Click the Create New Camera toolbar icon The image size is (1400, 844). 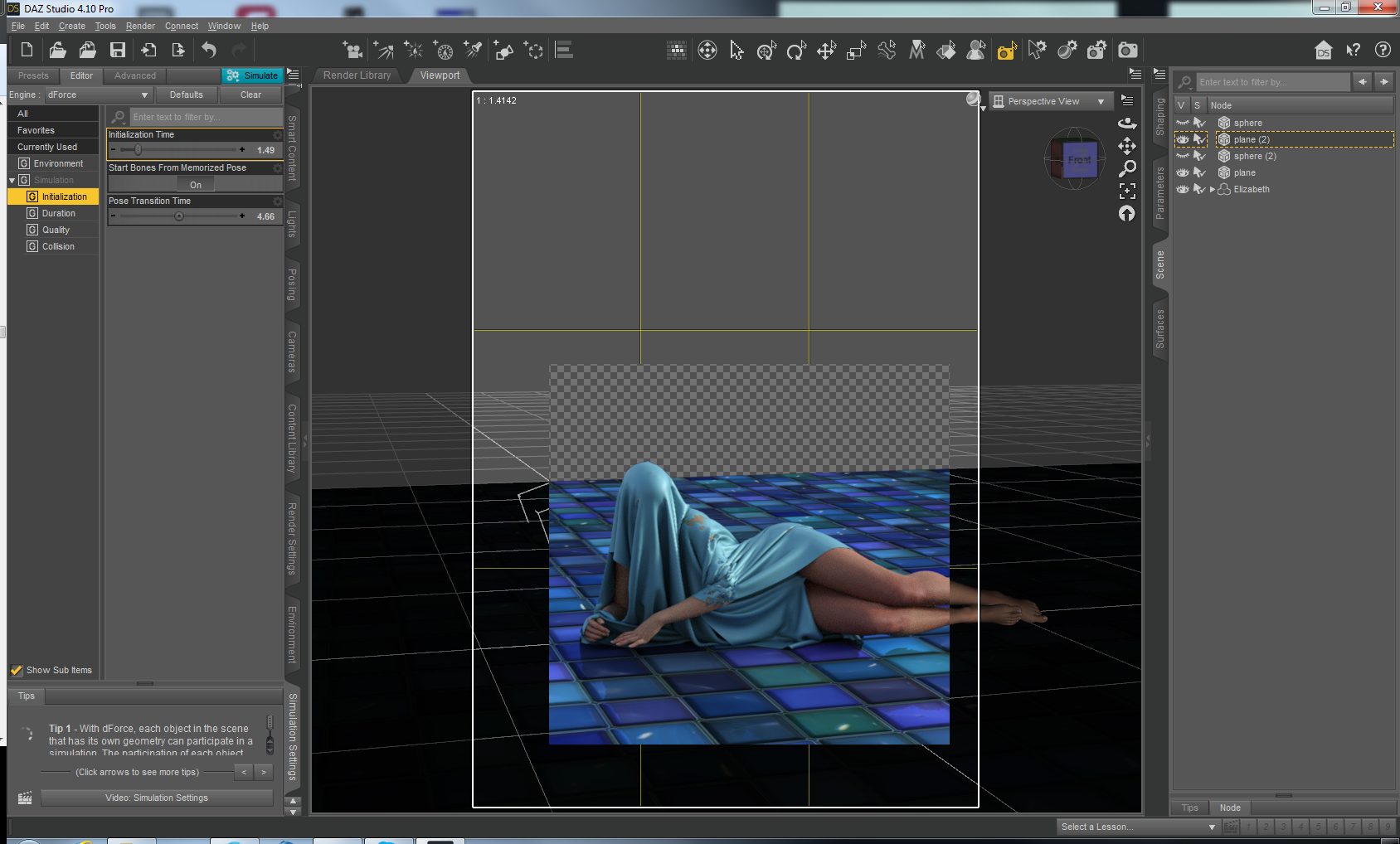point(353,51)
